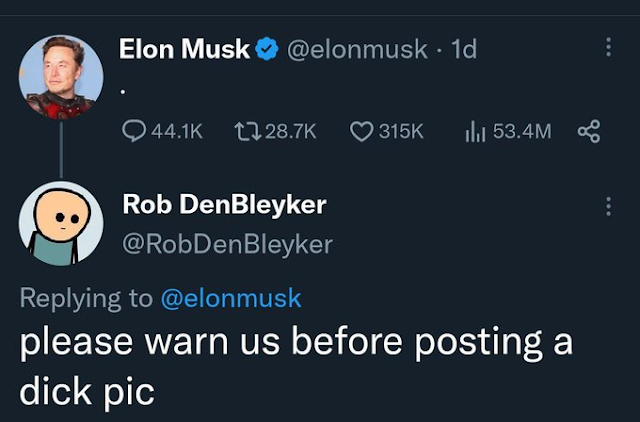Click the Elon Musk display name
Viewport: 640px width, 422px height.
[x=184, y=49]
